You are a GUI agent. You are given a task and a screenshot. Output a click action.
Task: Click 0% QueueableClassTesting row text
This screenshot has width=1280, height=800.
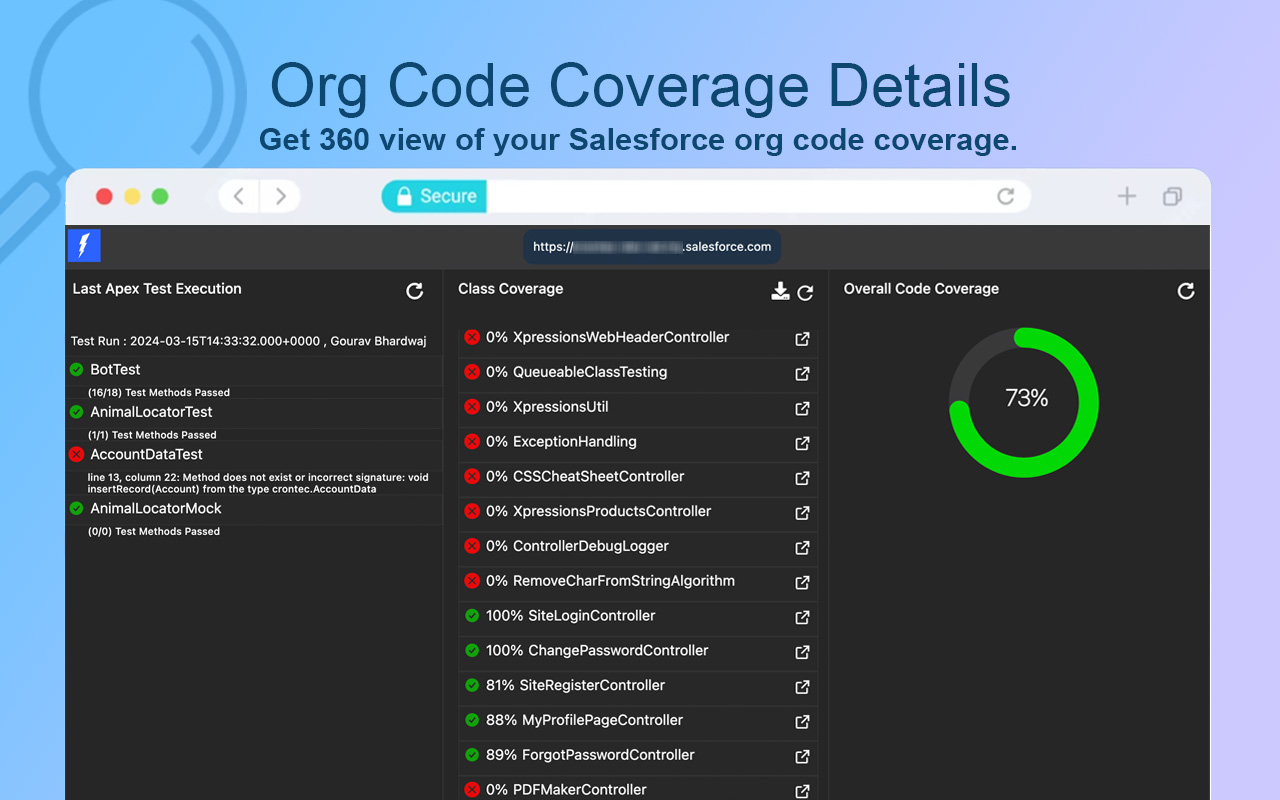click(577, 372)
